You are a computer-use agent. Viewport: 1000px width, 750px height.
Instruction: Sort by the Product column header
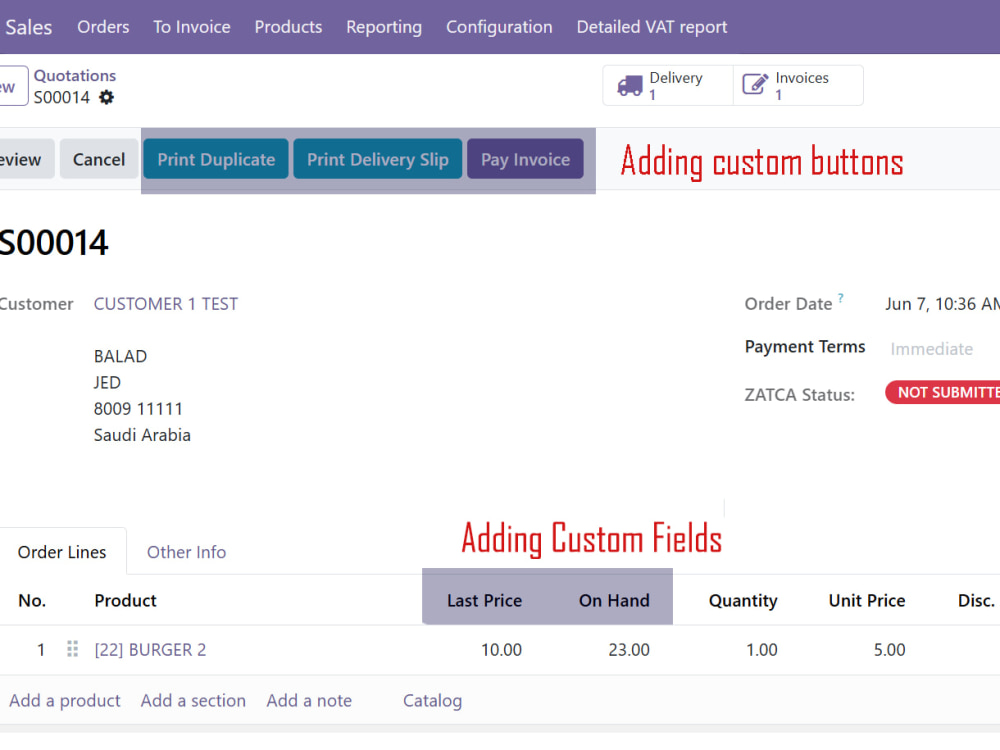tap(126, 600)
